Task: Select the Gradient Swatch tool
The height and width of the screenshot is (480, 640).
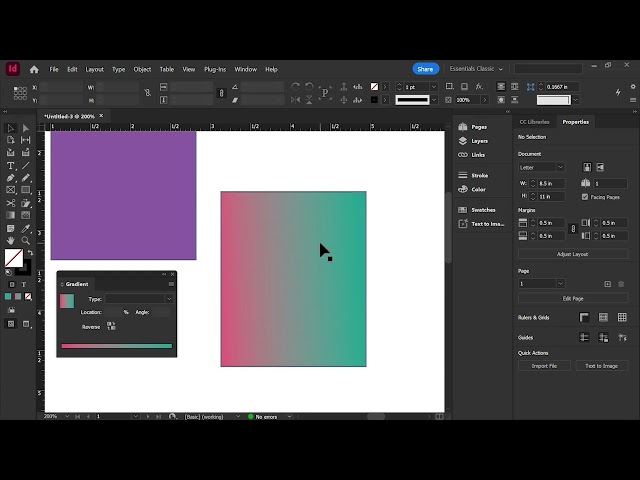Action: 11,215
